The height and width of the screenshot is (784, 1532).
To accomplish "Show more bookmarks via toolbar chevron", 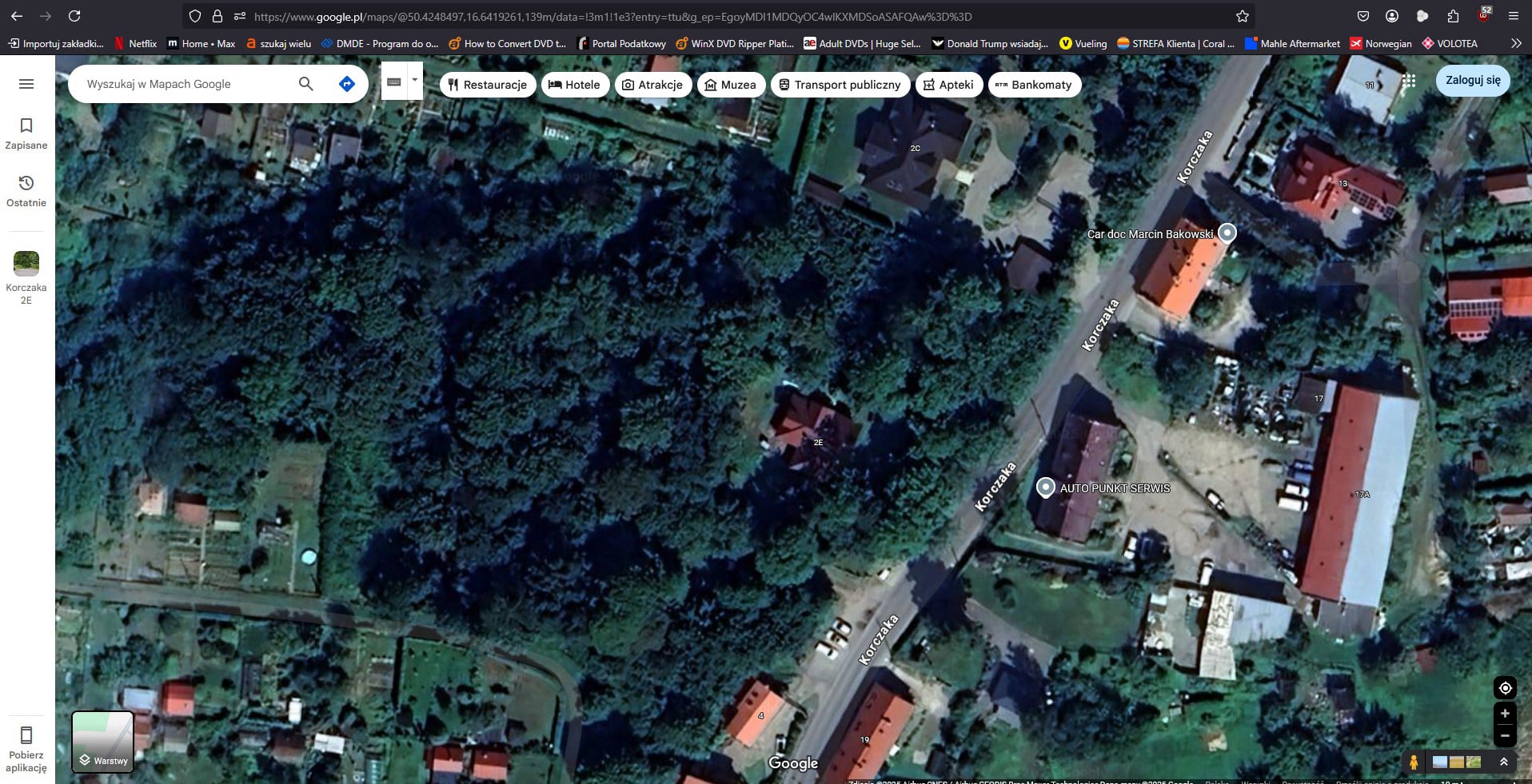I will (1516, 44).
